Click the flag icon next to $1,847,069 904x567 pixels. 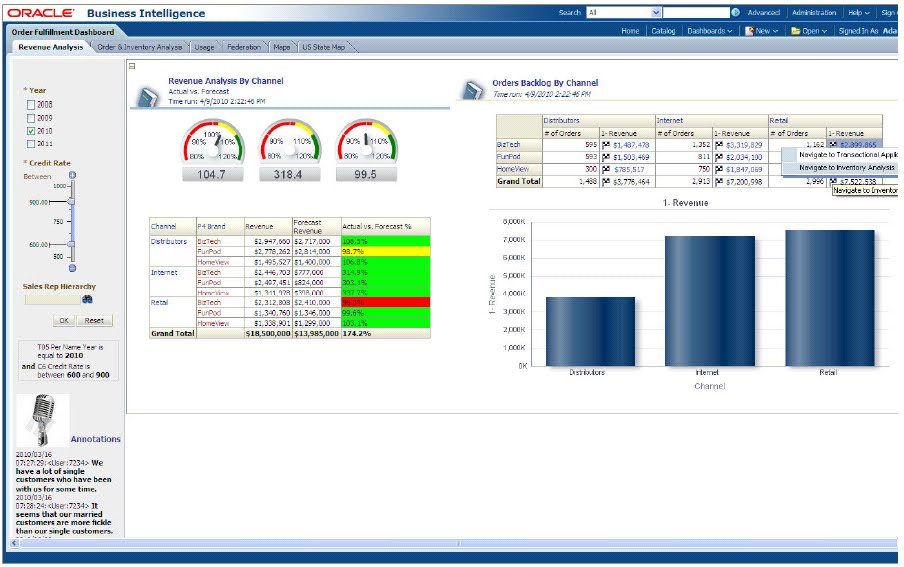[719, 169]
